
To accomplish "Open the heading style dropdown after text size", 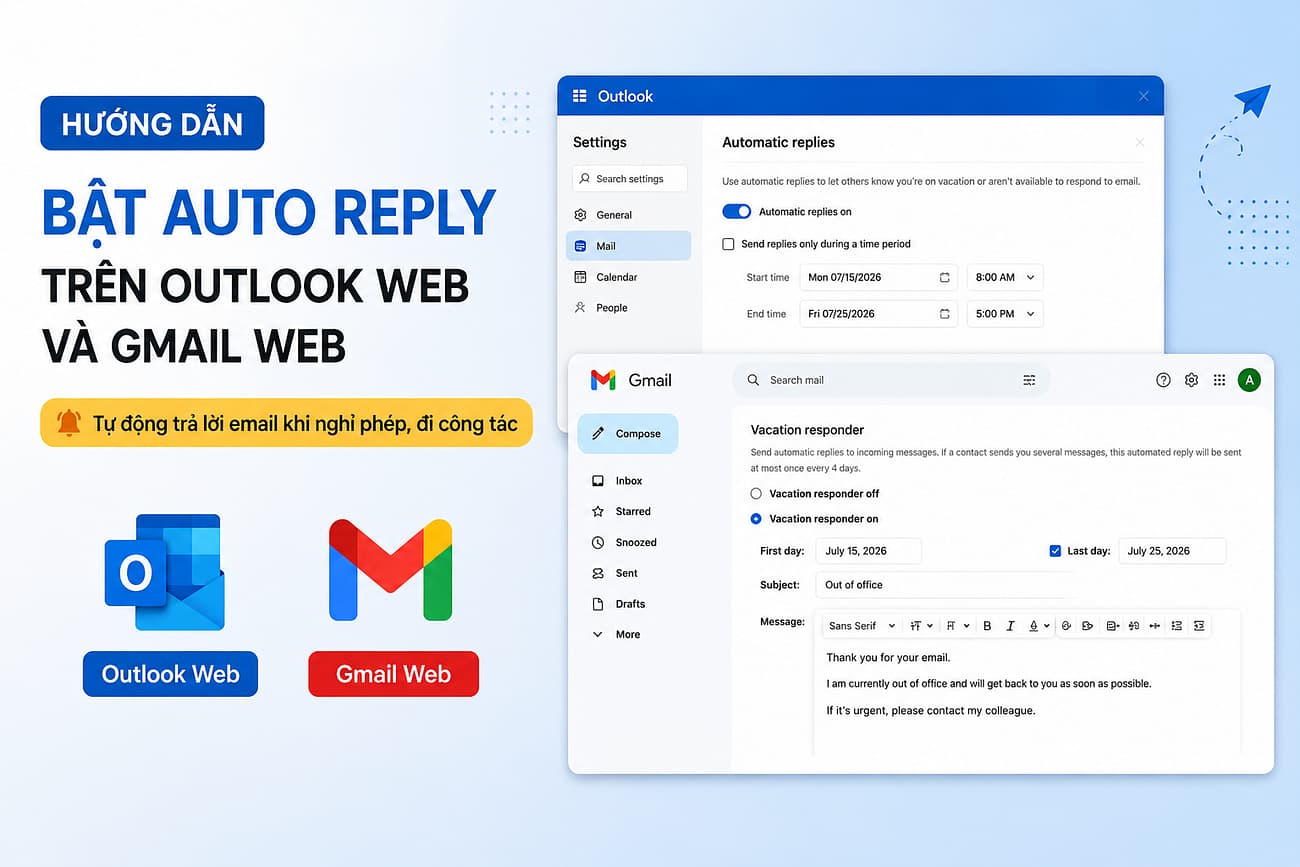I will pos(957,626).
